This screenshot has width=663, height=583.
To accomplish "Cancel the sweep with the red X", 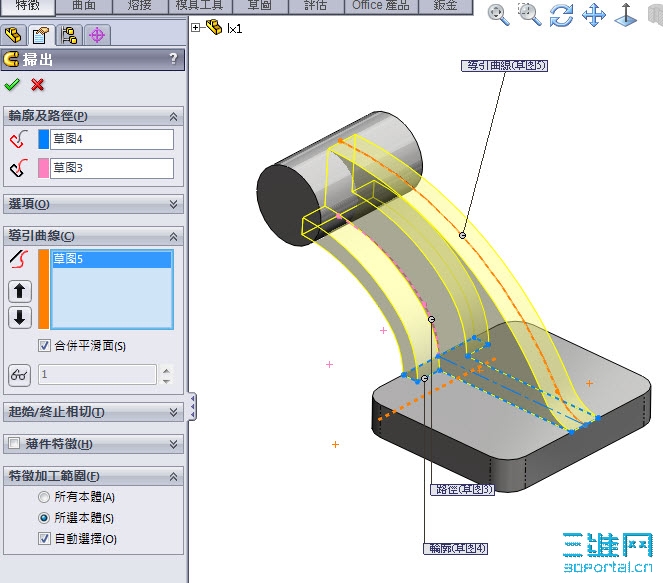I will (37, 85).
